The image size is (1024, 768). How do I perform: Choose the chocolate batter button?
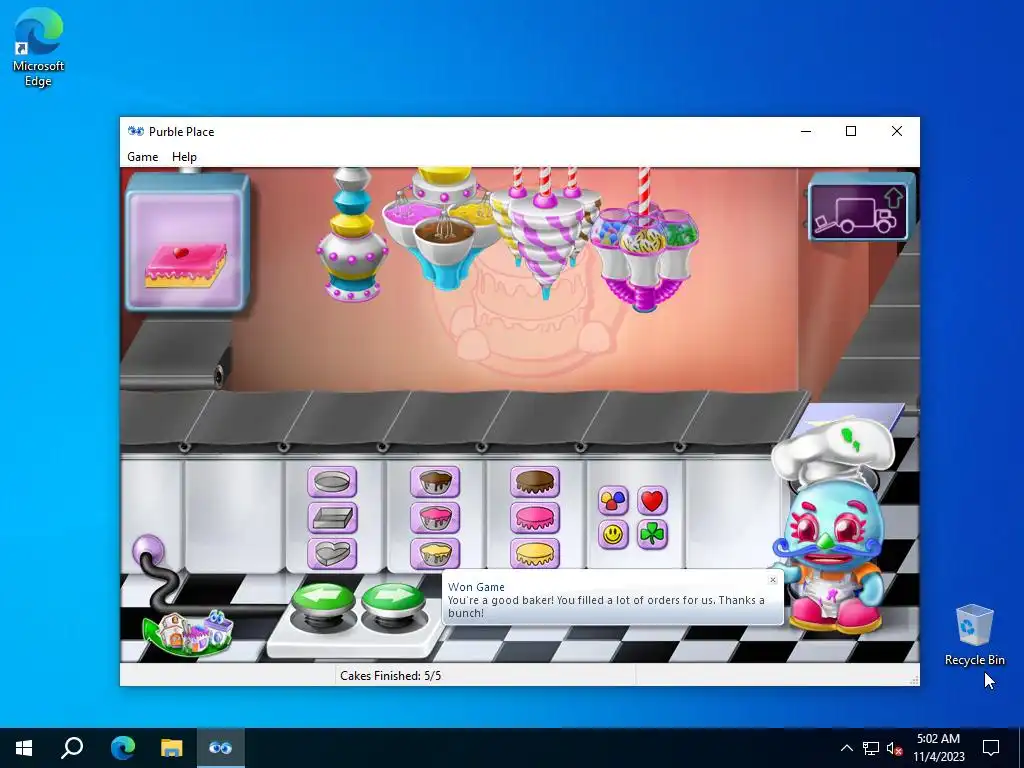tap(435, 482)
